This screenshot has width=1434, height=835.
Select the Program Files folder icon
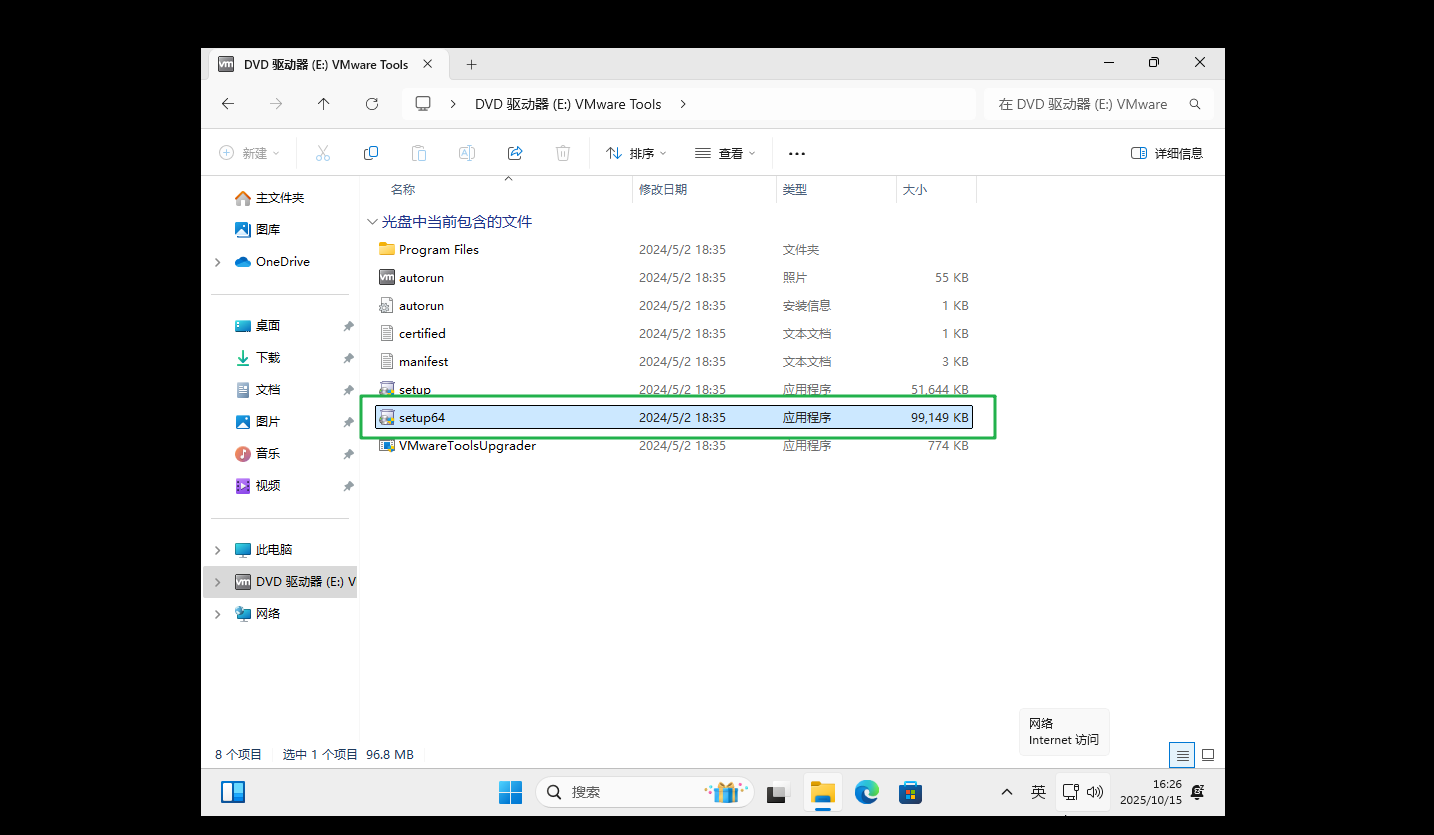(387, 249)
